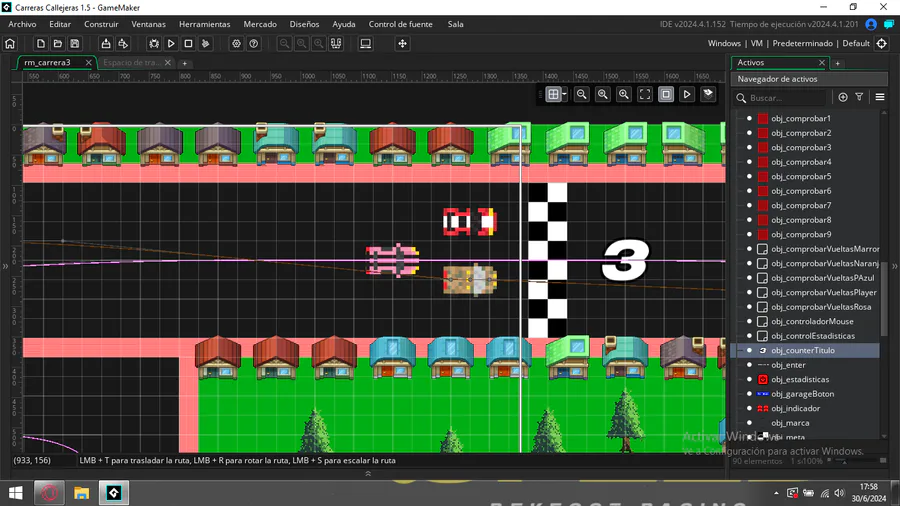Close the Activos panel tab
Image resolution: width=900 pixels, height=506 pixels.
tap(821, 63)
